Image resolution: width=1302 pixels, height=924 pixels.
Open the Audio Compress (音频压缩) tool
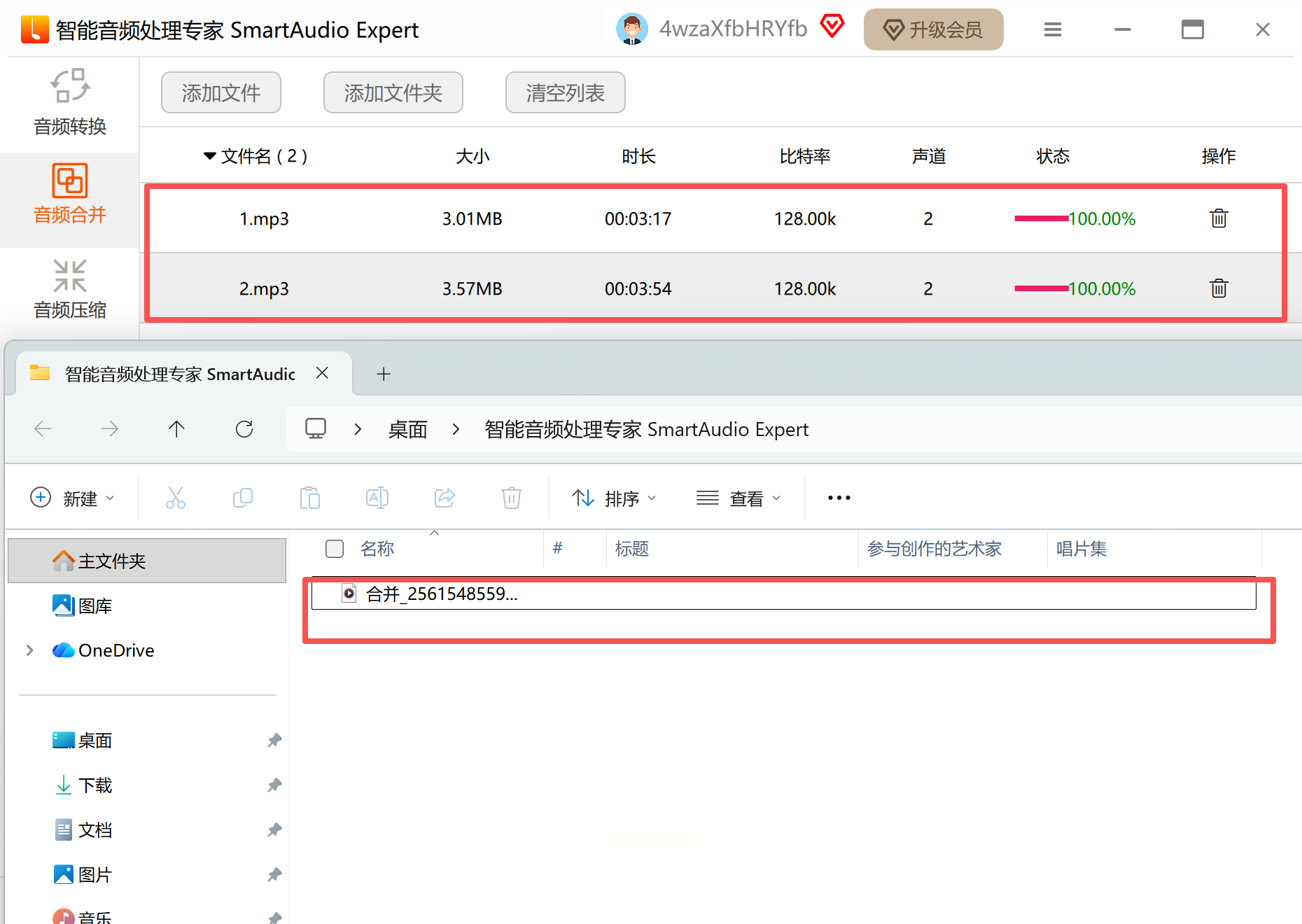point(70,289)
